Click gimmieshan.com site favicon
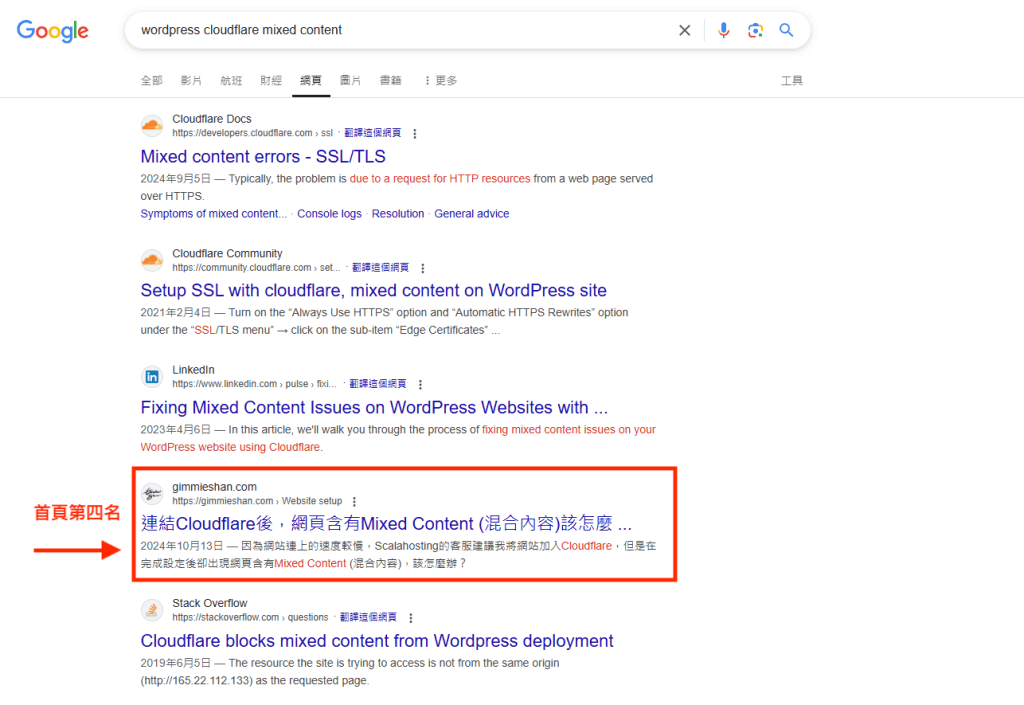Image resolution: width=1024 pixels, height=705 pixels. pyautogui.click(x=152, y=494)
